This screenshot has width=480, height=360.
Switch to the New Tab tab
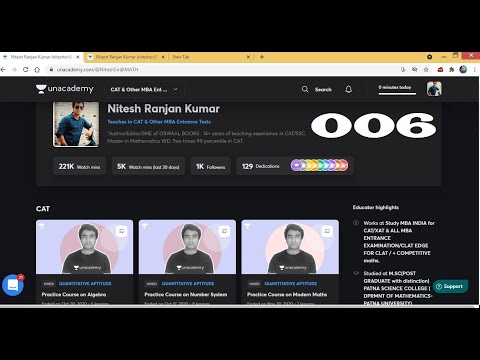(x=211, y=57)
